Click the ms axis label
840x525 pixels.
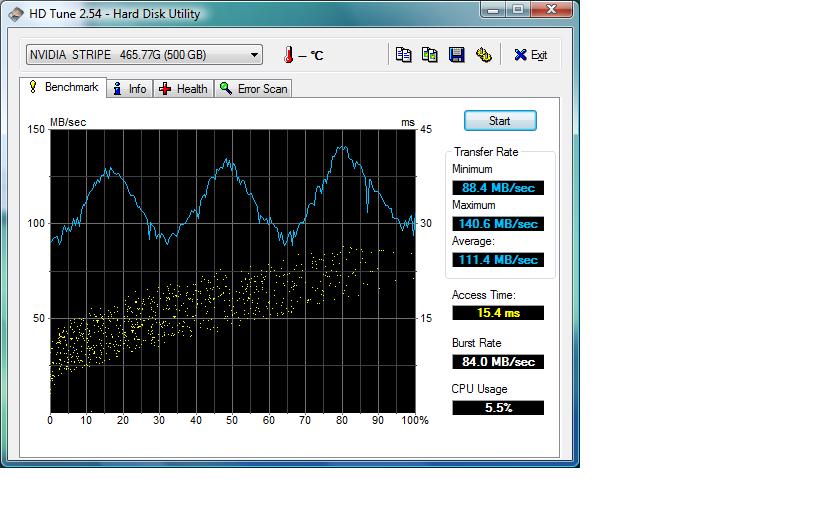tap(408, 122)
